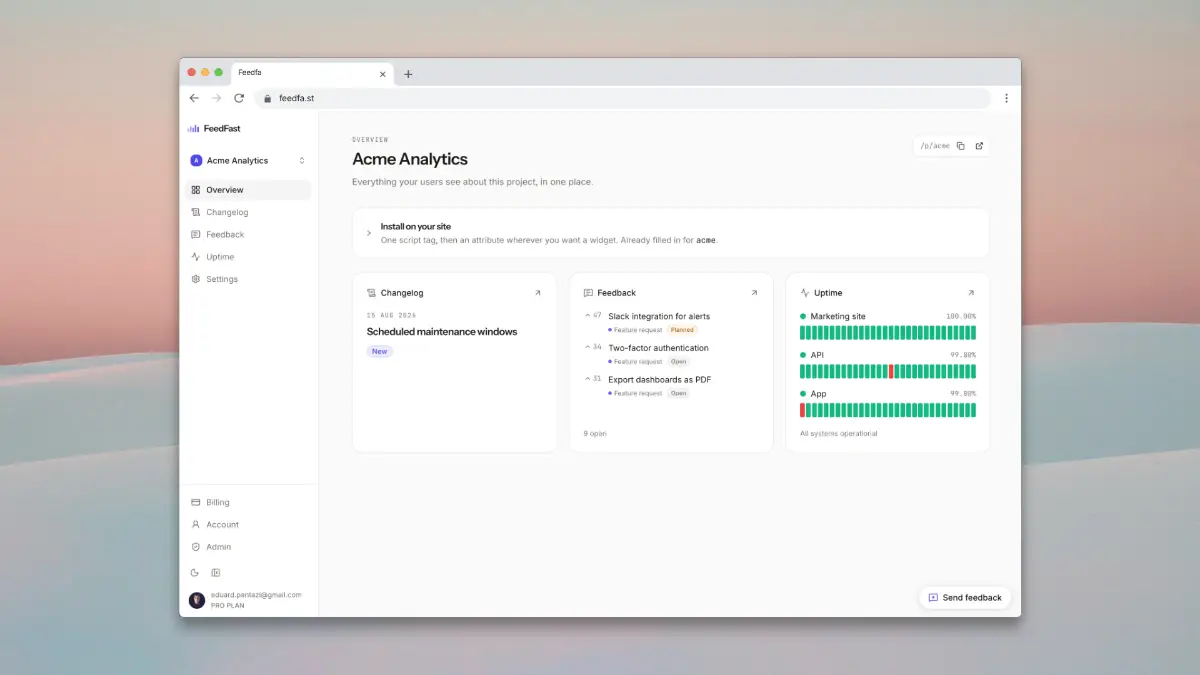Click the Uptime card title
The width and height of the screenshot is (1200, 675).
tap(828, 293)
